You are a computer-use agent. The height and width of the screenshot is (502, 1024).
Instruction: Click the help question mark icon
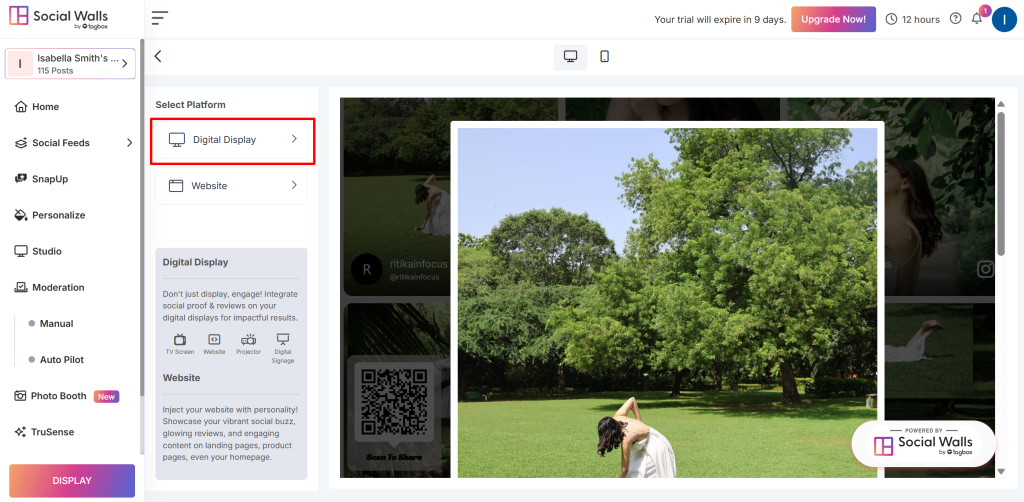pyautogui.click(x=955, y=19)
